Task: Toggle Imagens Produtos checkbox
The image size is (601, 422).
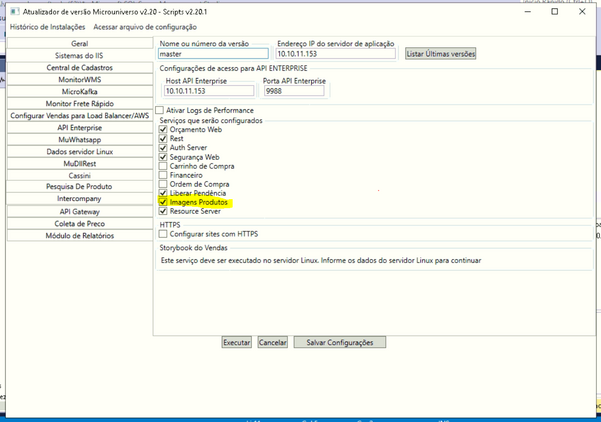Action: click(x=164, y=202)
